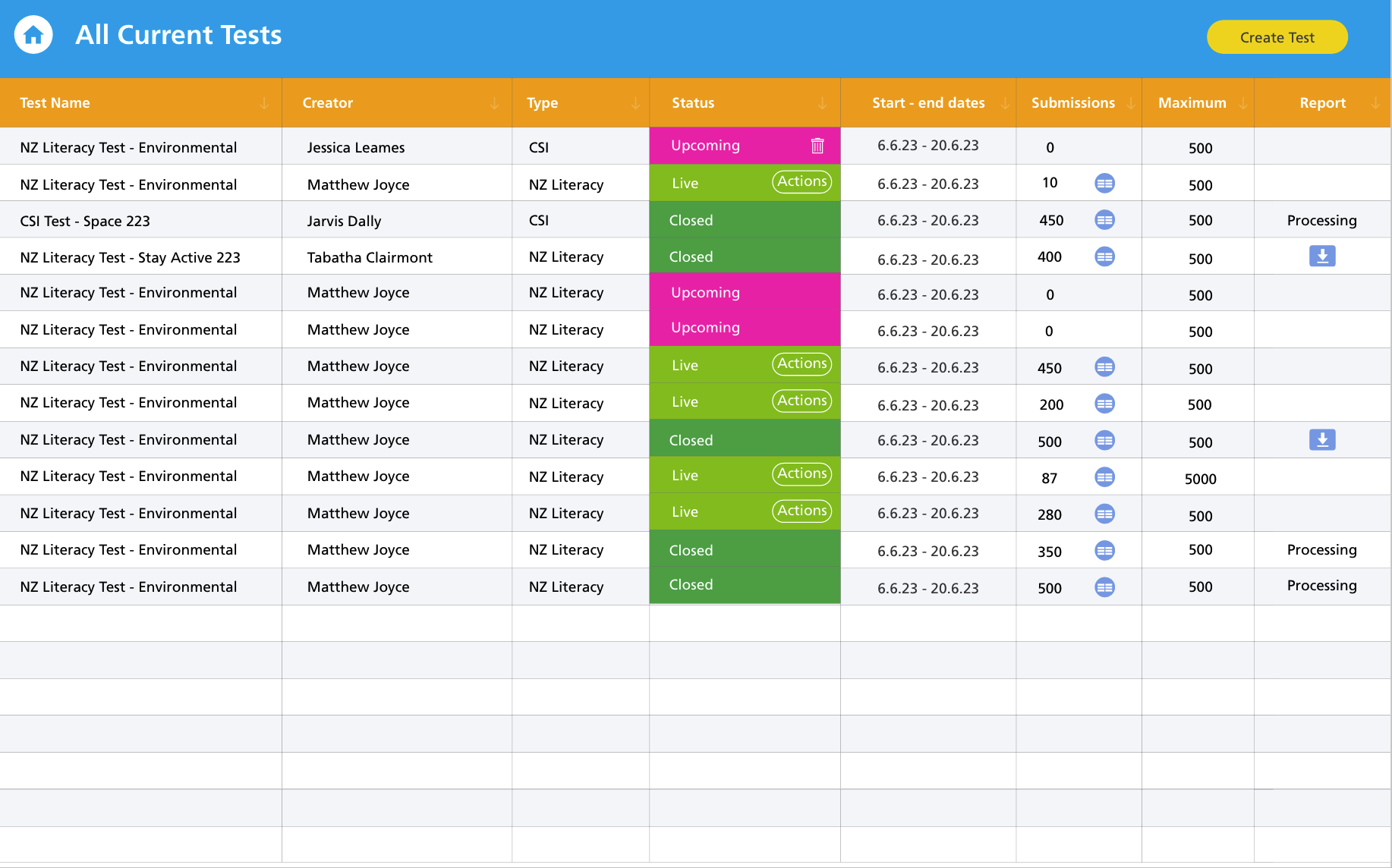Viewport: 1392px width, 868px height.
Task: Sort by Creator column arrow
Action: (x=495, y=103)
